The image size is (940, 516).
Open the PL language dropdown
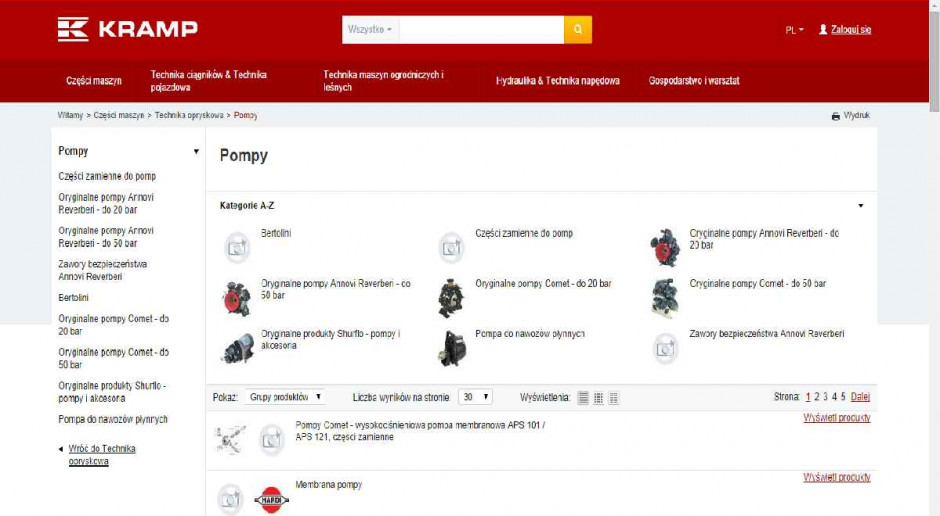pos(794,30)
